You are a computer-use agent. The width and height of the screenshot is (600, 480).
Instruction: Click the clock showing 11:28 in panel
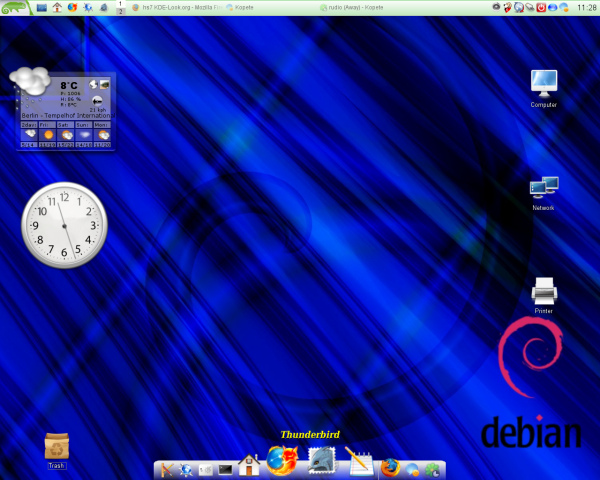click(586, 8)
